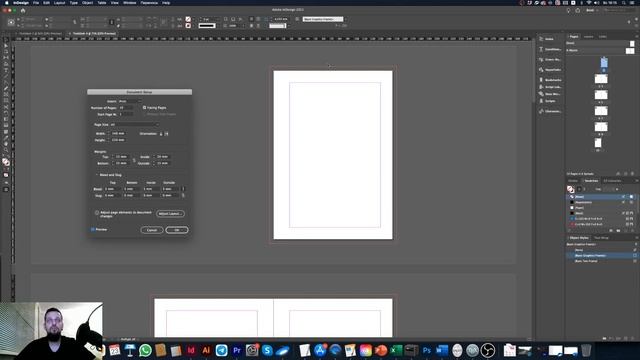The image size is (640, 360).
Task: Open the Pages panel flyout menu
Action: pos(636,37)
